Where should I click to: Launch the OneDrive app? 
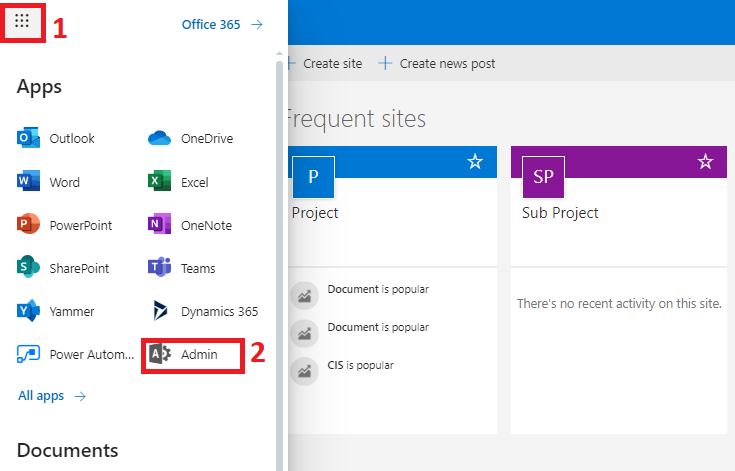click(192, 139)
